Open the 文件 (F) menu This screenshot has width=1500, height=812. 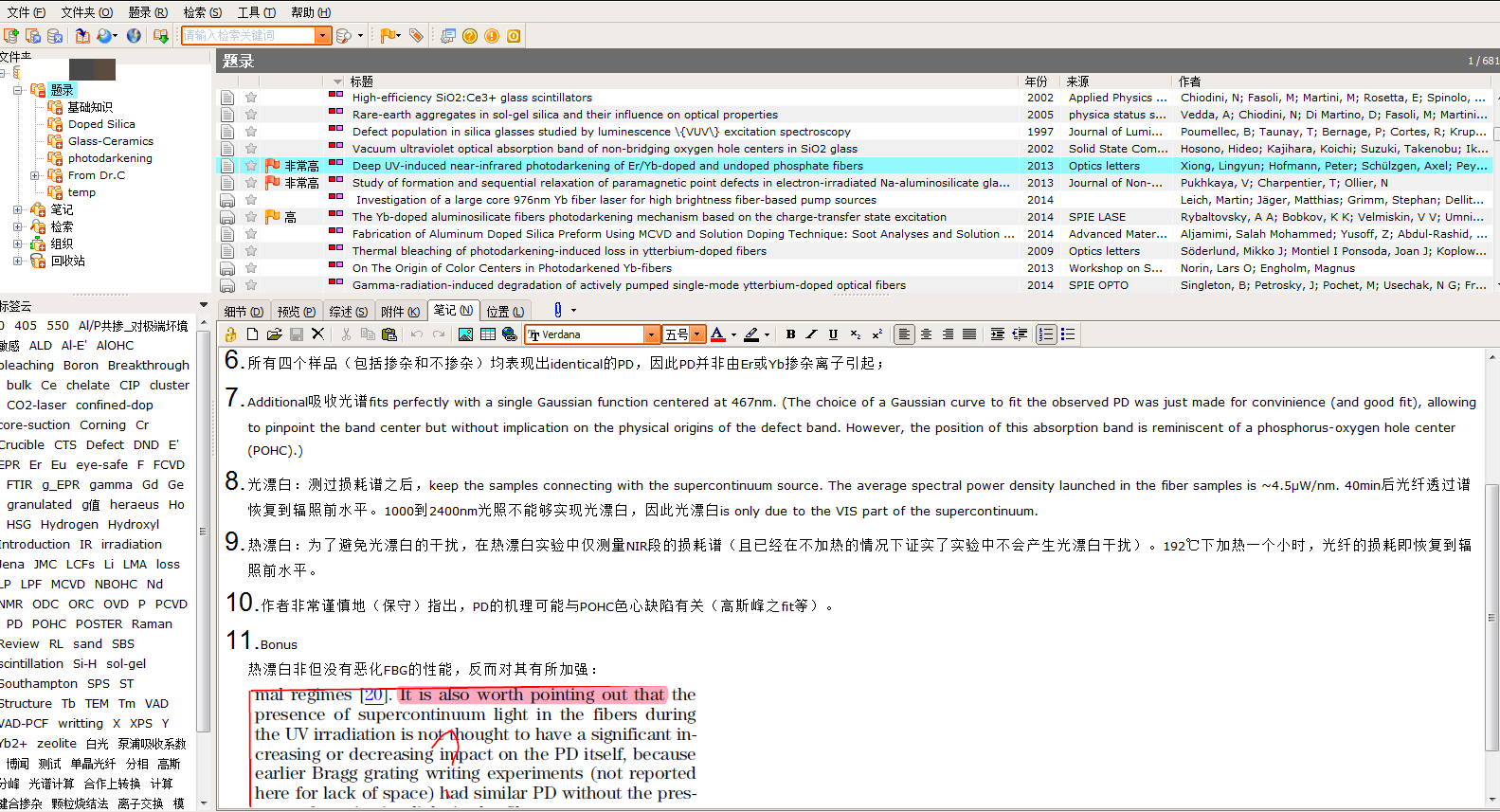(x=25, y=12)
